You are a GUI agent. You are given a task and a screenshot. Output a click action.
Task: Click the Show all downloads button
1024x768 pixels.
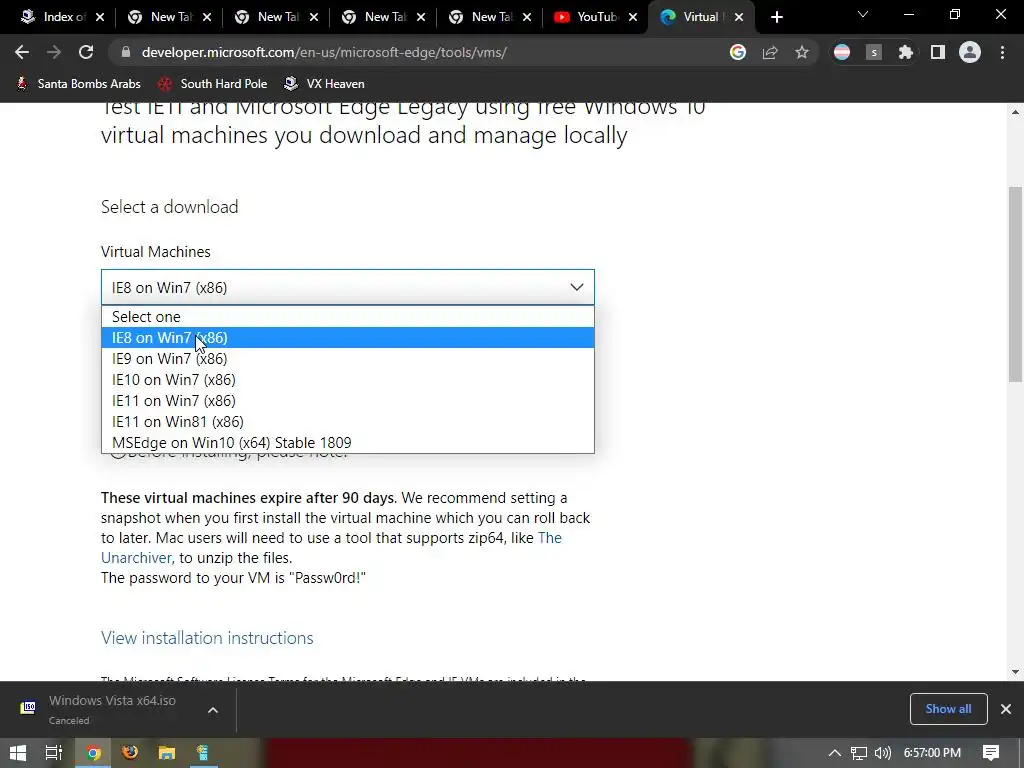click(x=948, y=709)
